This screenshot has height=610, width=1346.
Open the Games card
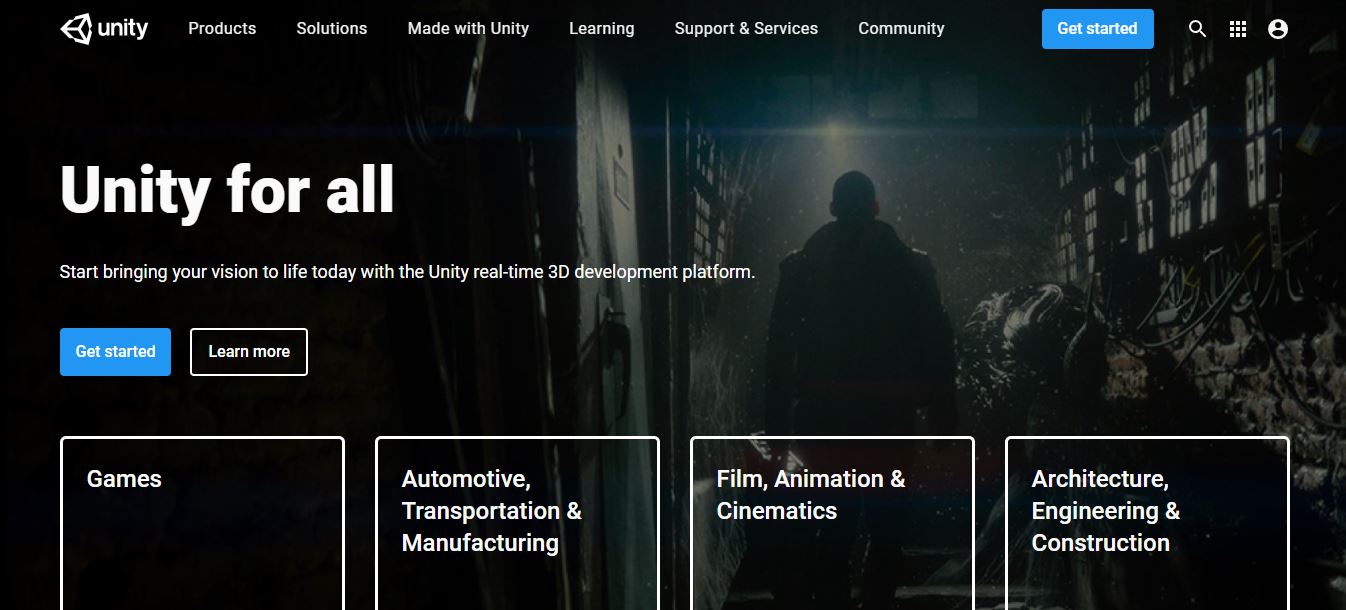coord(202,522)
